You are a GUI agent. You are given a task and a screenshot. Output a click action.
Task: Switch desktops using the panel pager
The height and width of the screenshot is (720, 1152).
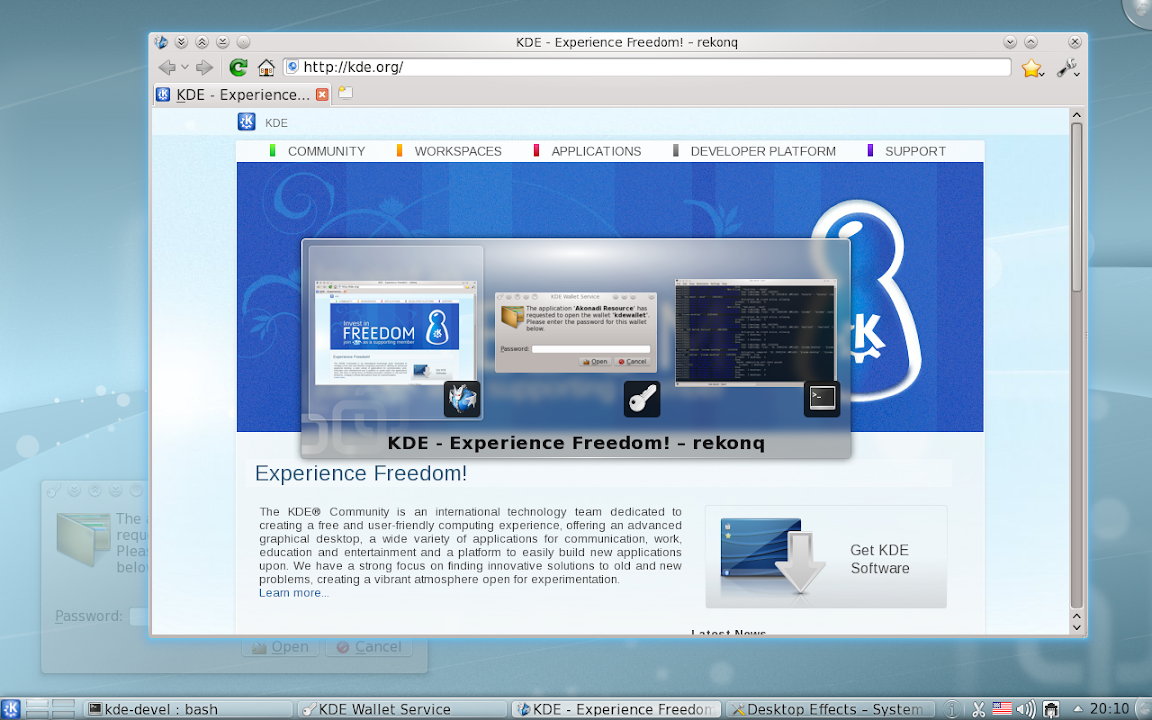[x=51, y=709]
